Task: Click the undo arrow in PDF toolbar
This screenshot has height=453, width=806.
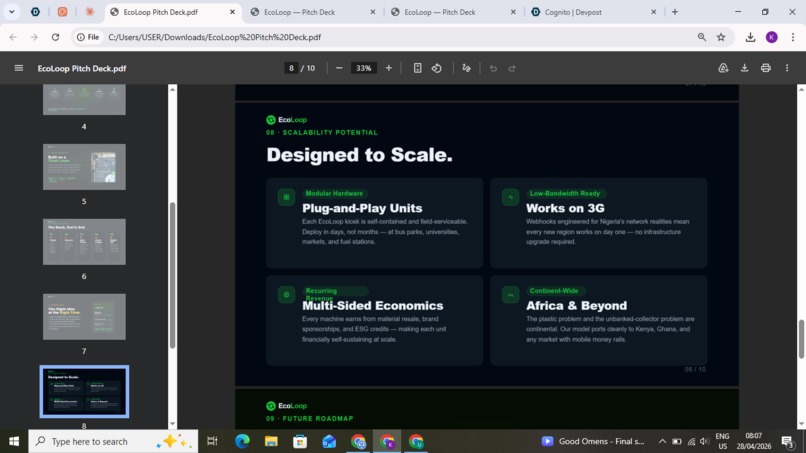Action: (493, 68)
